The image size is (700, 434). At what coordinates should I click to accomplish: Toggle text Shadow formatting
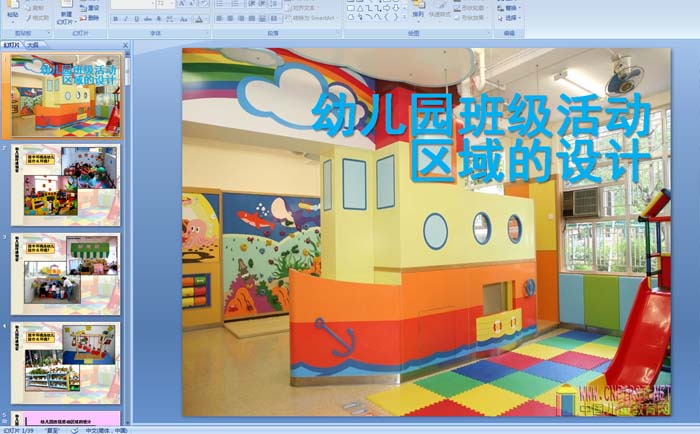(158, 19)
